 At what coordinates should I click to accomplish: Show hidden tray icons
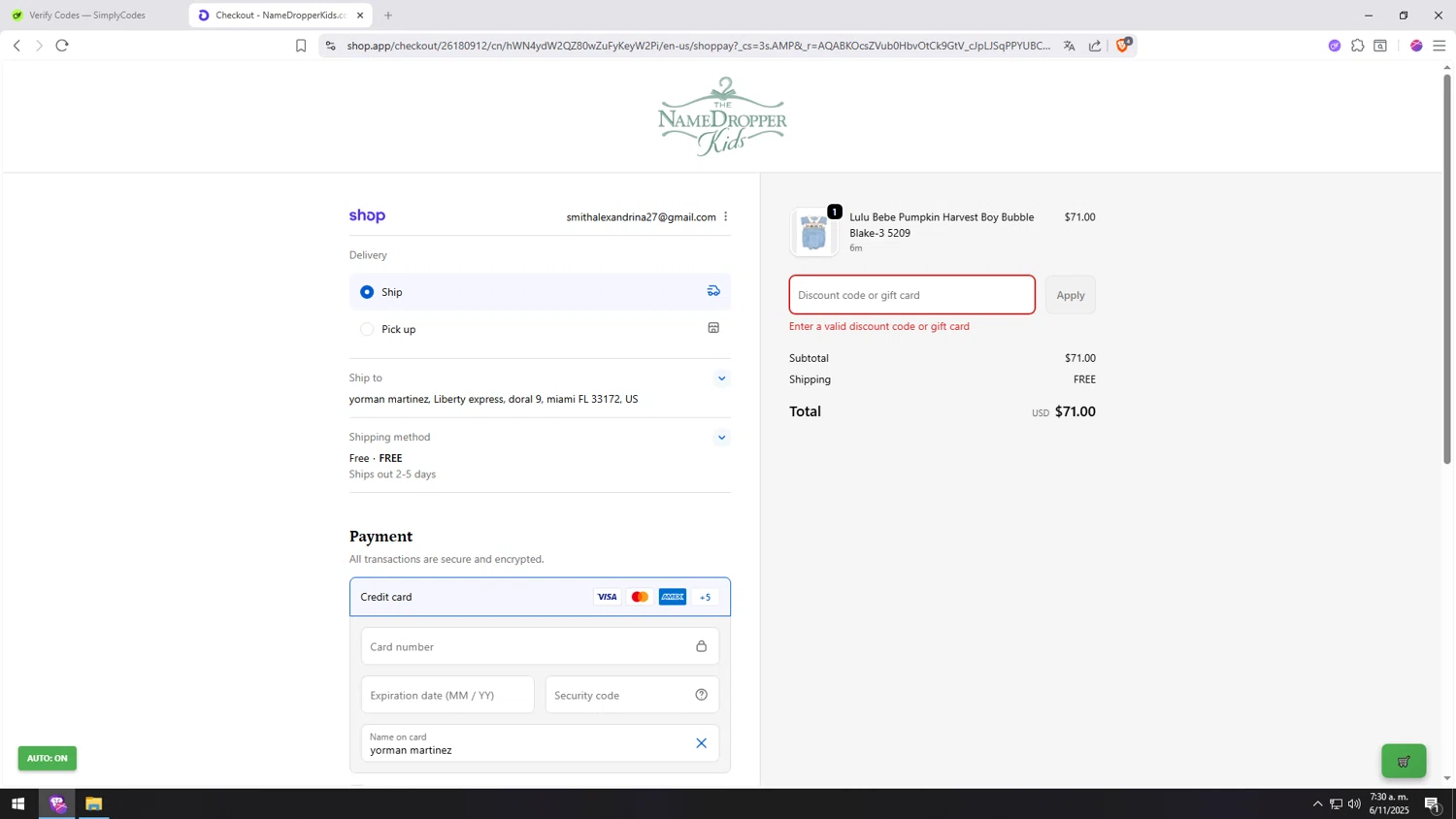pyautogui.click(x=1317, y=804)
